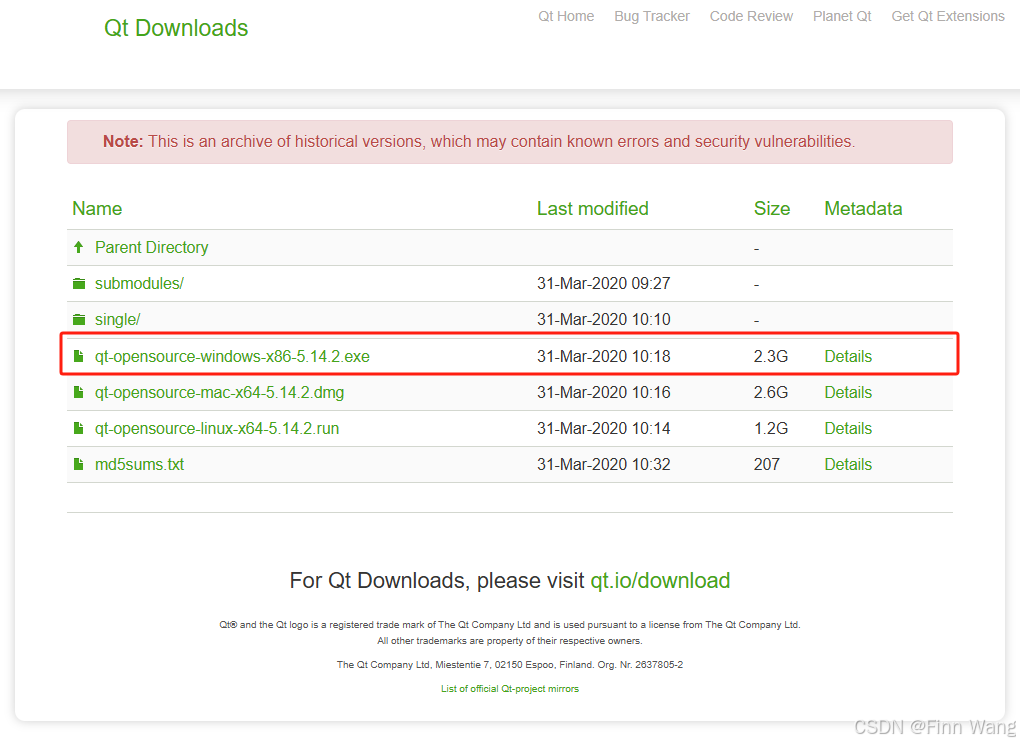The height and width of the screenshot is (745, 1020).
Task: Open the Qt Home navigation link
Action: 566,16
